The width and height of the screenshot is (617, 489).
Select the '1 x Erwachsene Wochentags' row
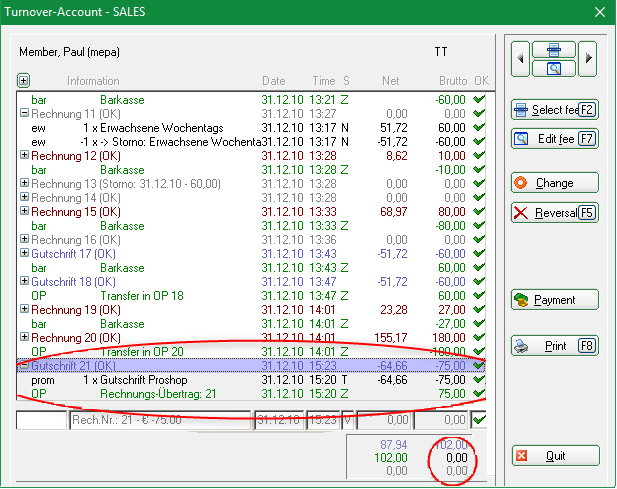pos(251,128)
